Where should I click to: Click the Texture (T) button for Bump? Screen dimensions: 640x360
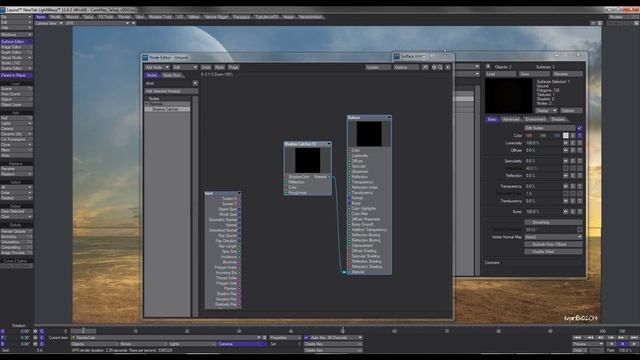[x=580, y=212]
